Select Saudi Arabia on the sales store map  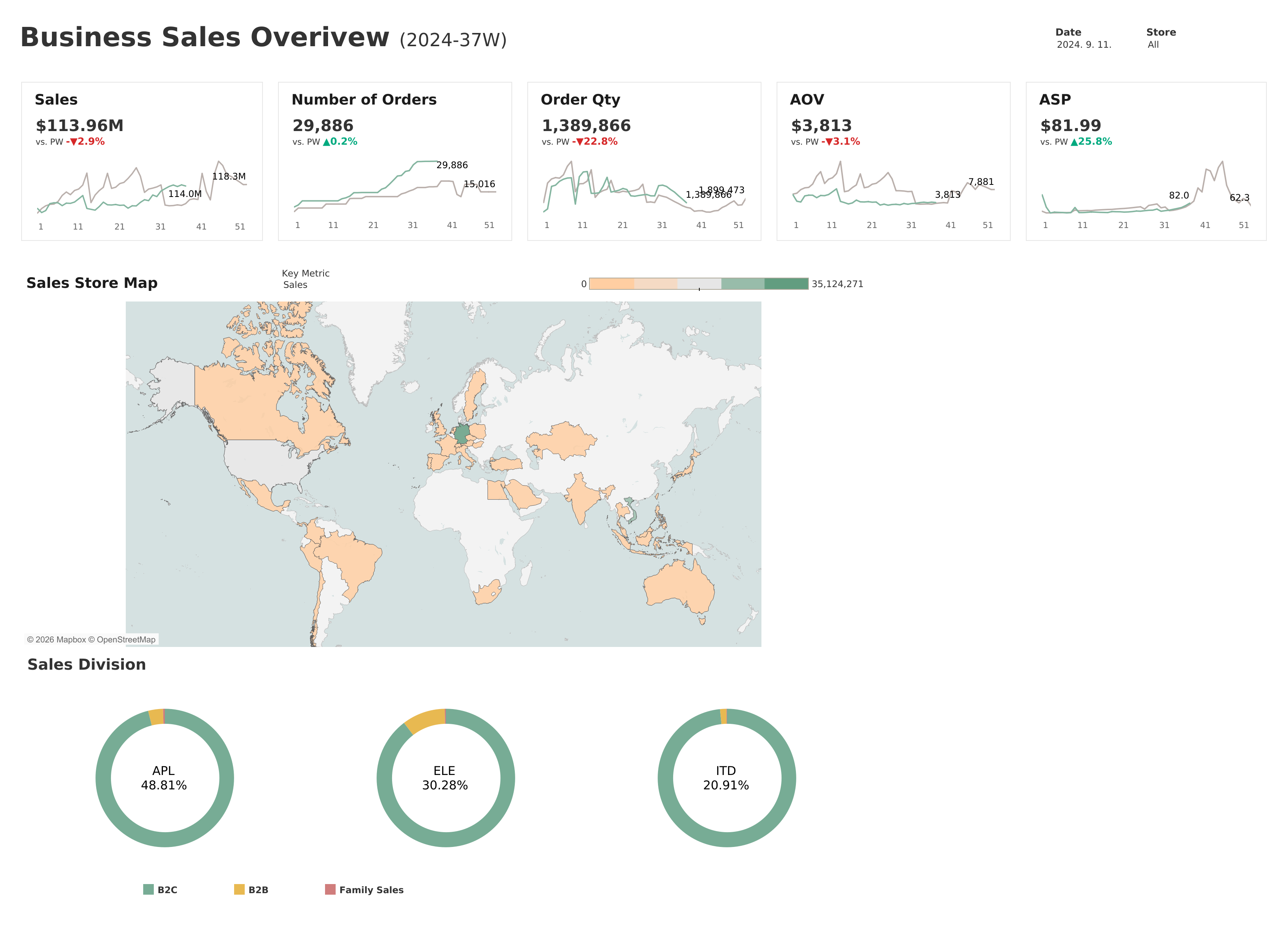pyautogui.click(x=523, y=494)
